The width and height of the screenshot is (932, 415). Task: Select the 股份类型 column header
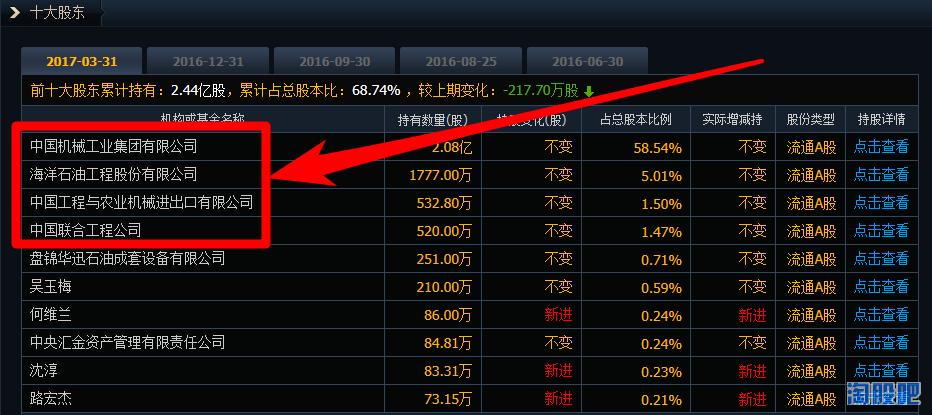click(x=811, y=119)
